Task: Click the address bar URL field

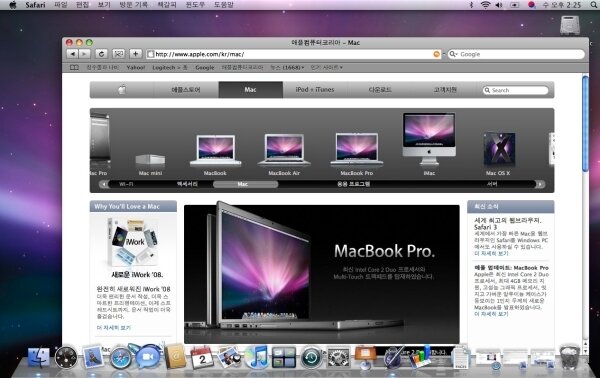Action: coord(294,54)
